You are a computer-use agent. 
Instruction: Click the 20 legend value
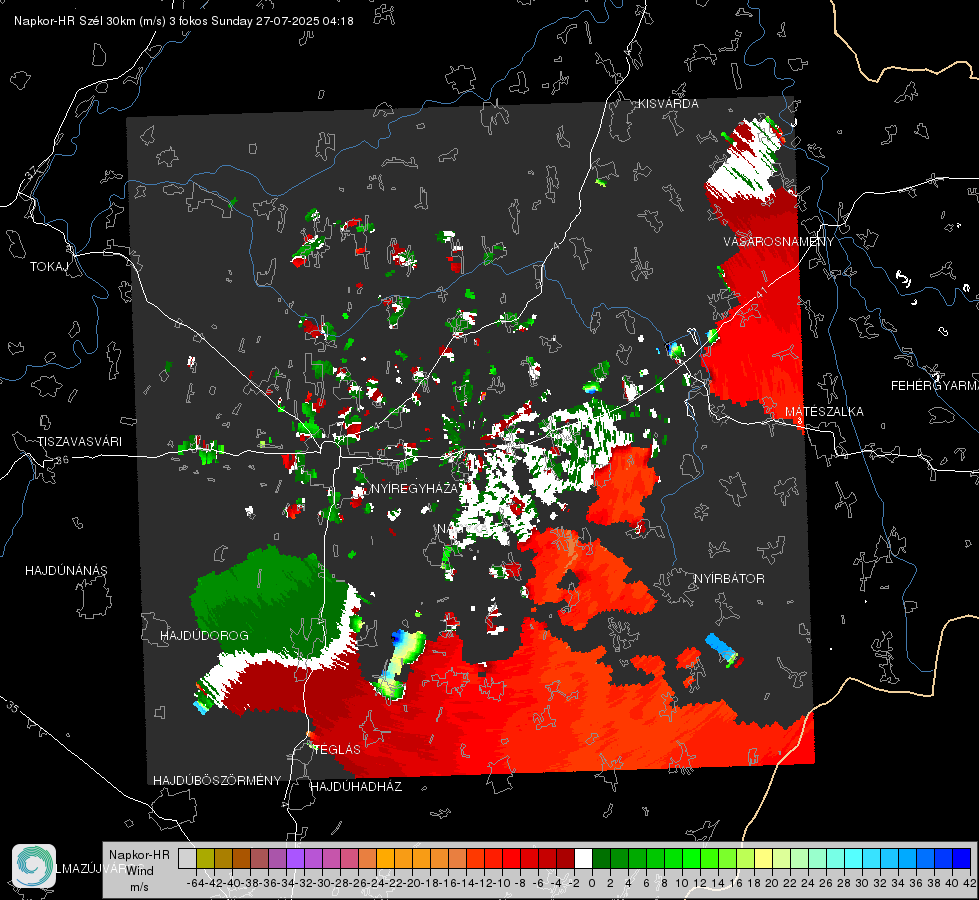(772, 883)
